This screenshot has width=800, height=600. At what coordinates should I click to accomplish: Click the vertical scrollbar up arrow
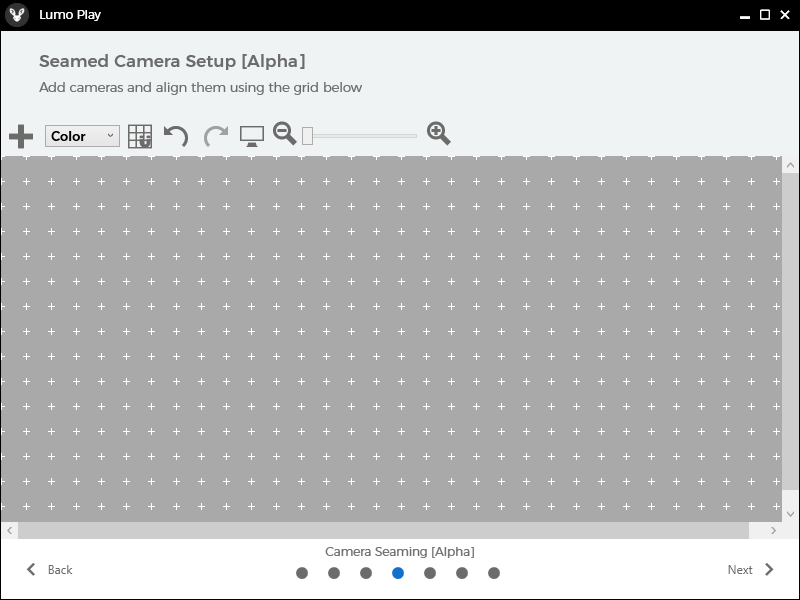(x=790, y=165)
